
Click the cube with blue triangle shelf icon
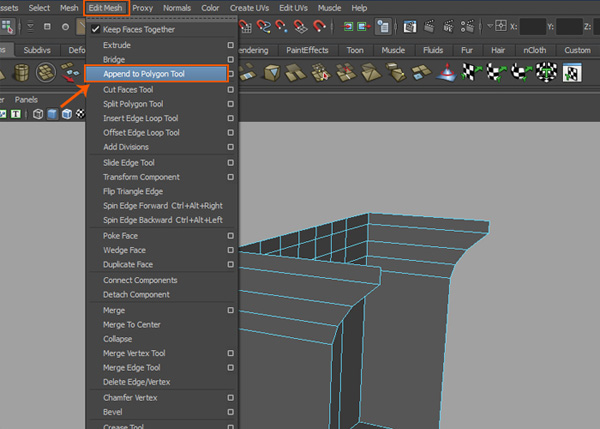[x=272, y=72]
